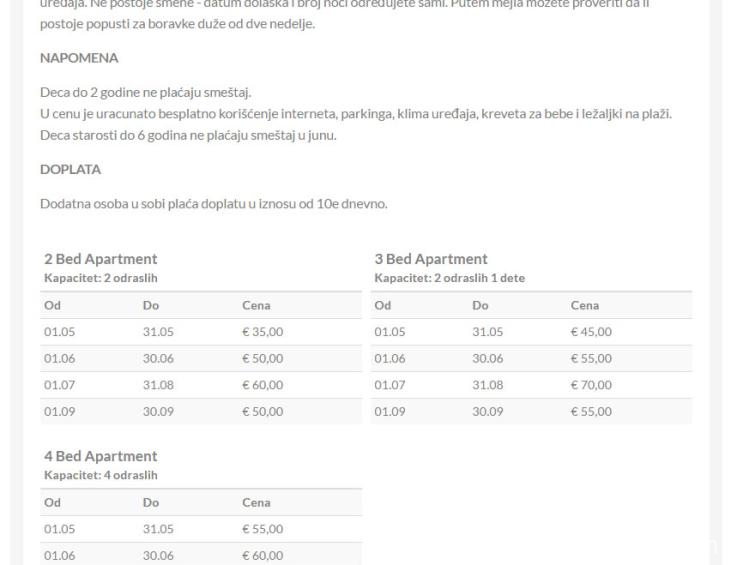Select the € 35,00 price cell
Viewport: 731px width, 565px height.
coord(263,332)
